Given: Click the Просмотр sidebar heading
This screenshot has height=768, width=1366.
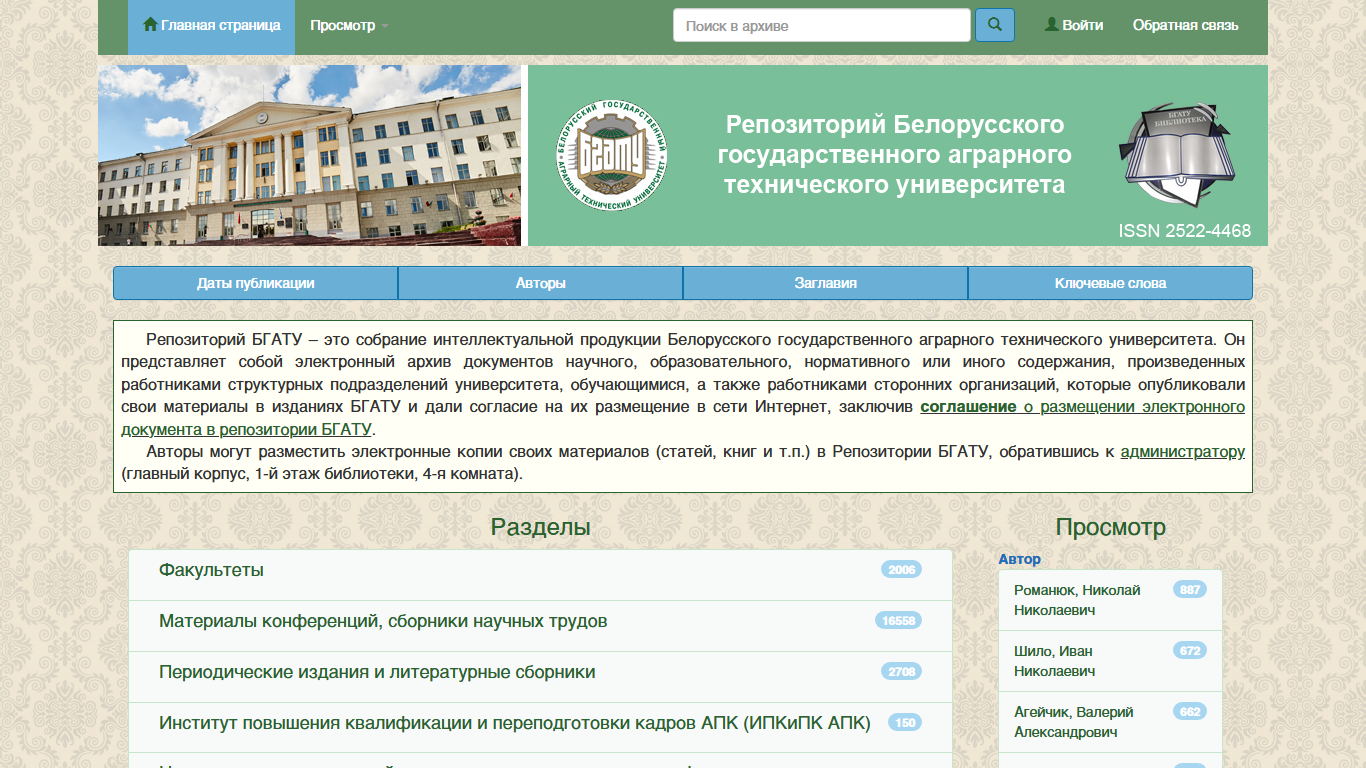Looking at the screenshot, I should click(x=1110, y=527).
